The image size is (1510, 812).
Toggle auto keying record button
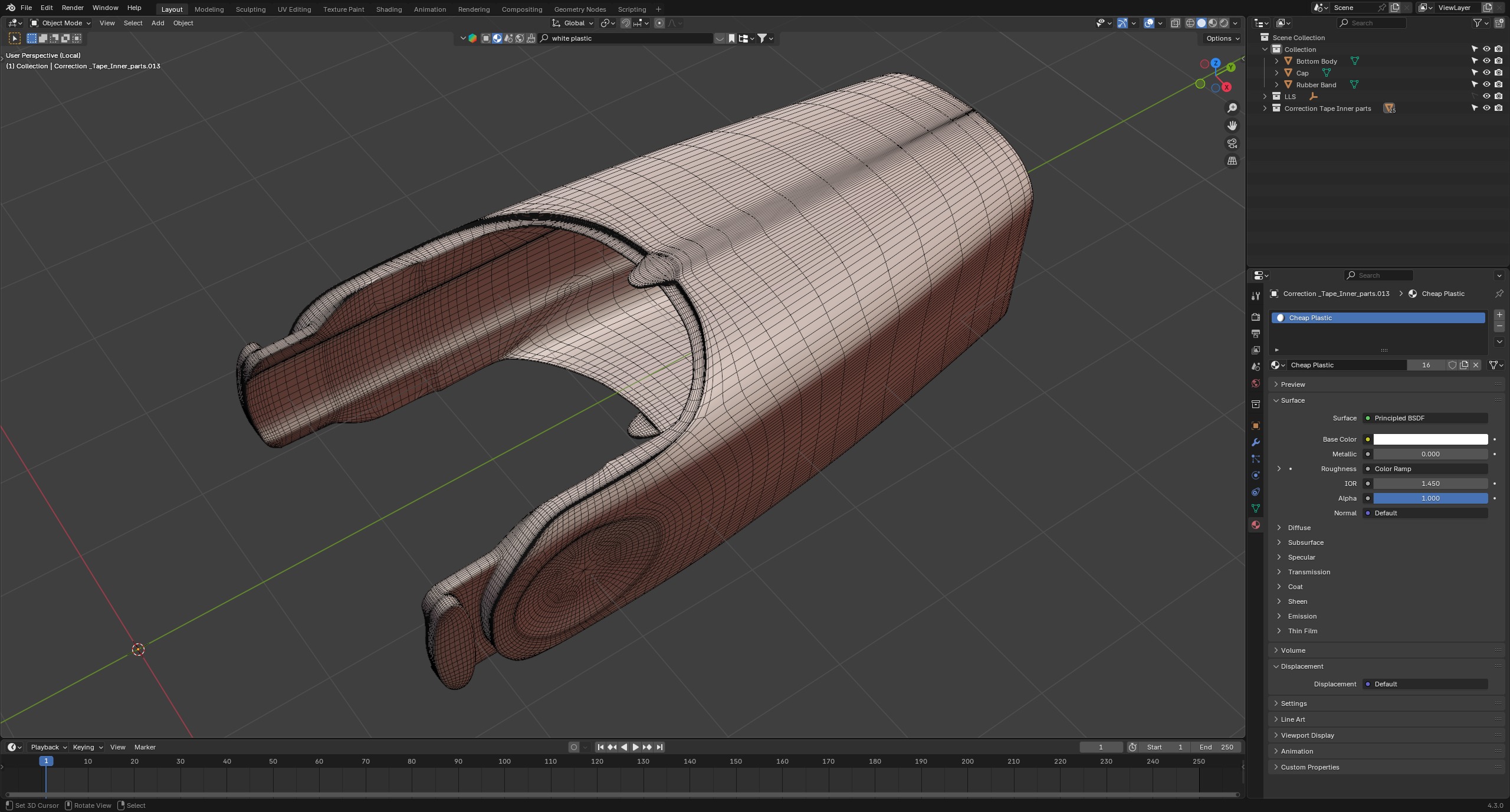[573, 747]
